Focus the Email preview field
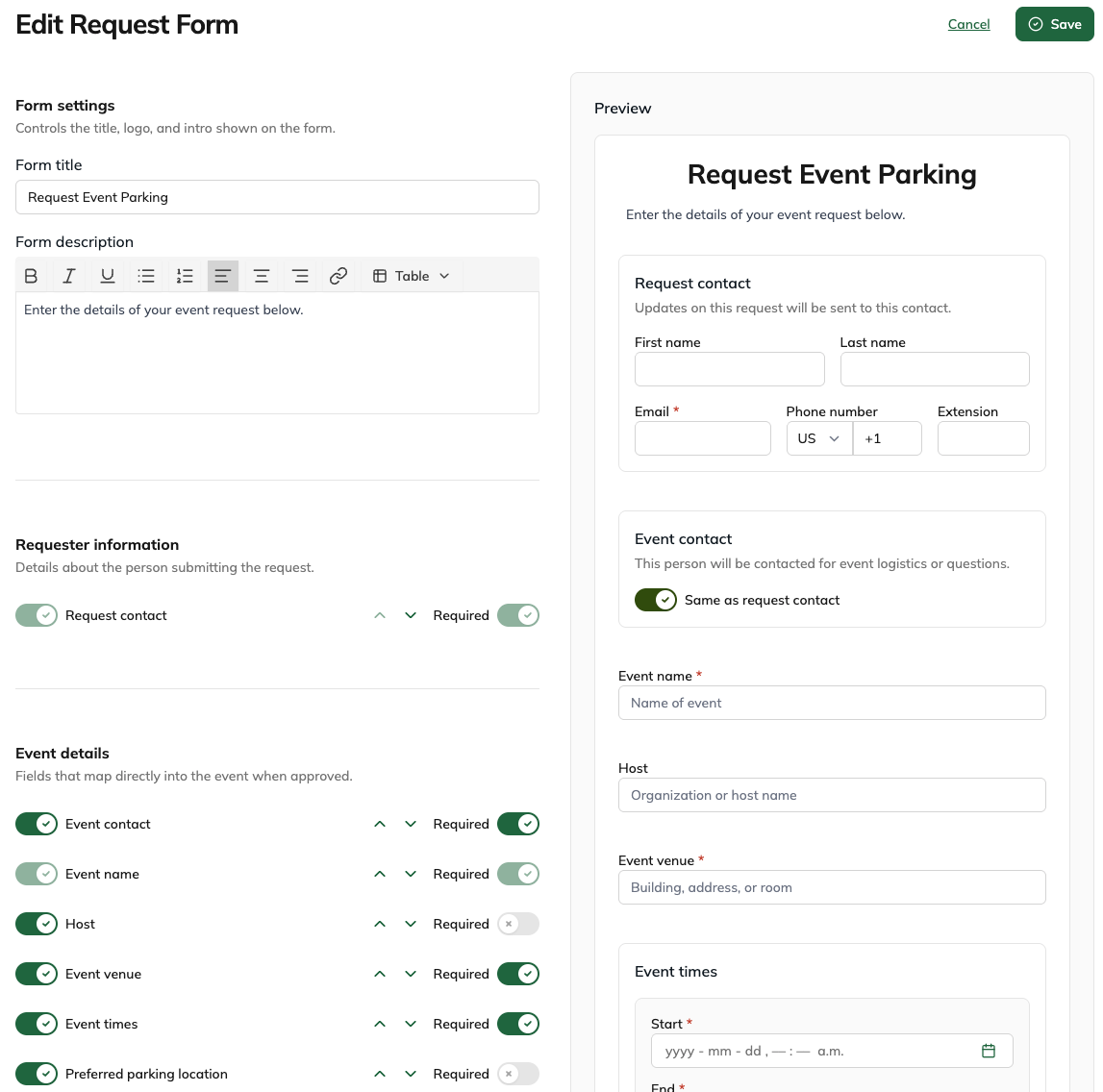Screen dimensions: 1103x1092 pyautogui.click(x=703, y=438)
